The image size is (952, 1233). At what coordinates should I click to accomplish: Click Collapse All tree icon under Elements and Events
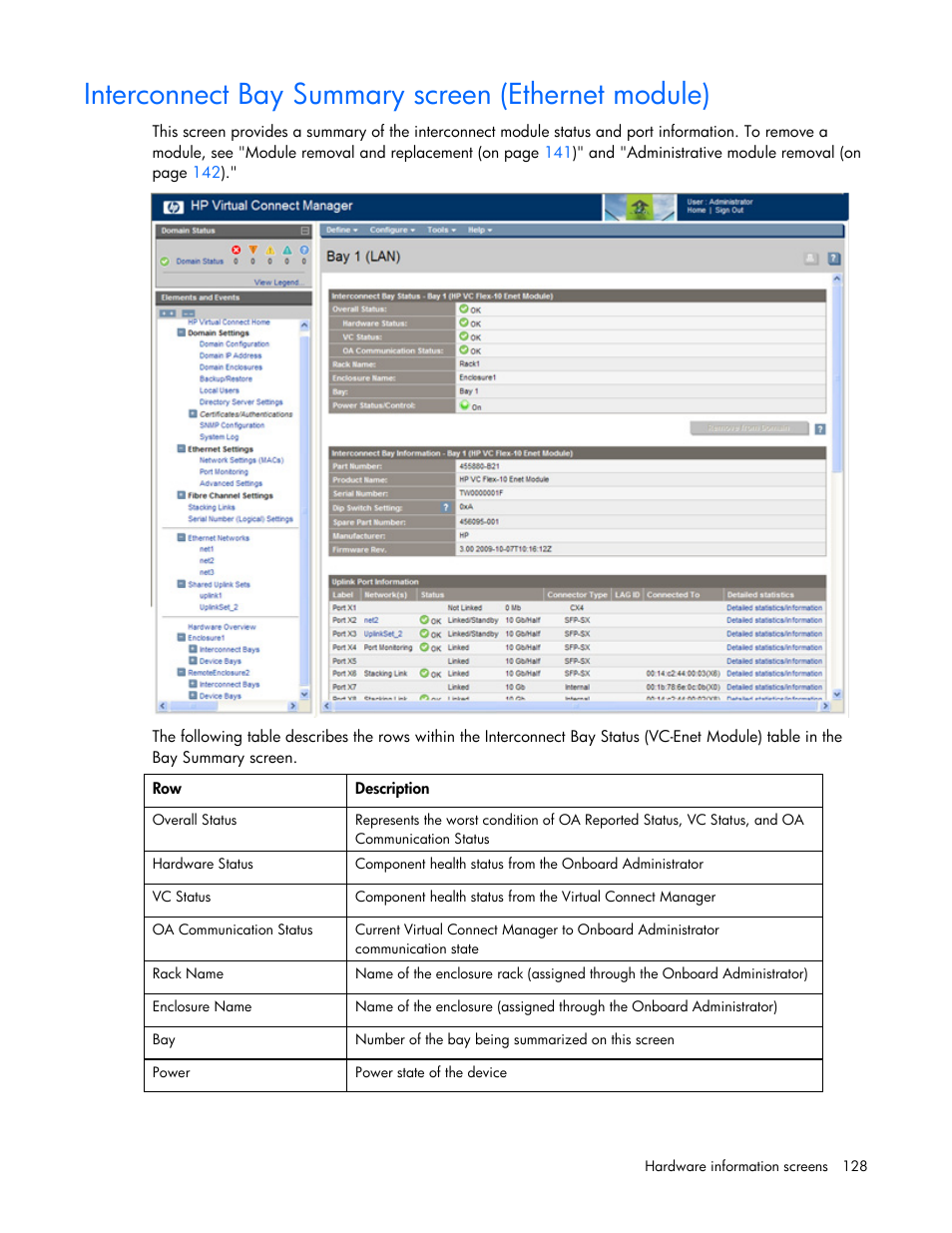(188, 312)
